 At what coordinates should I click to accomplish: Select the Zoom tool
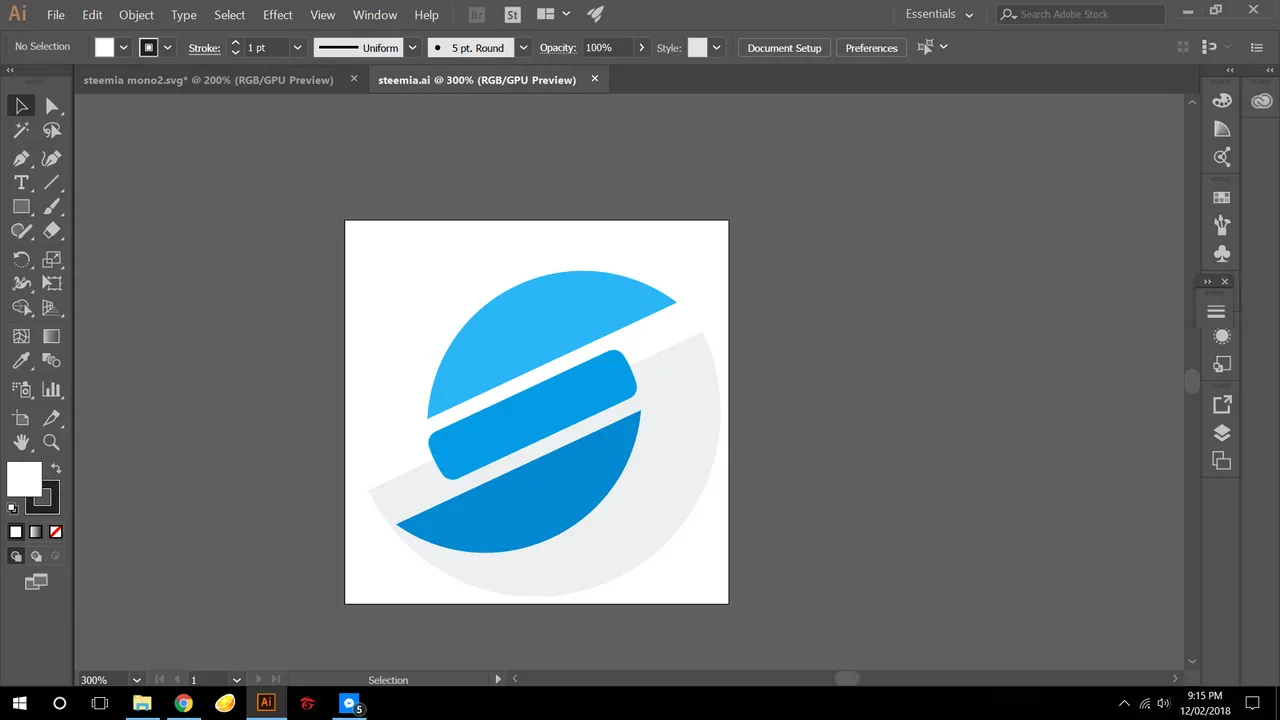(x=52, y=442)
